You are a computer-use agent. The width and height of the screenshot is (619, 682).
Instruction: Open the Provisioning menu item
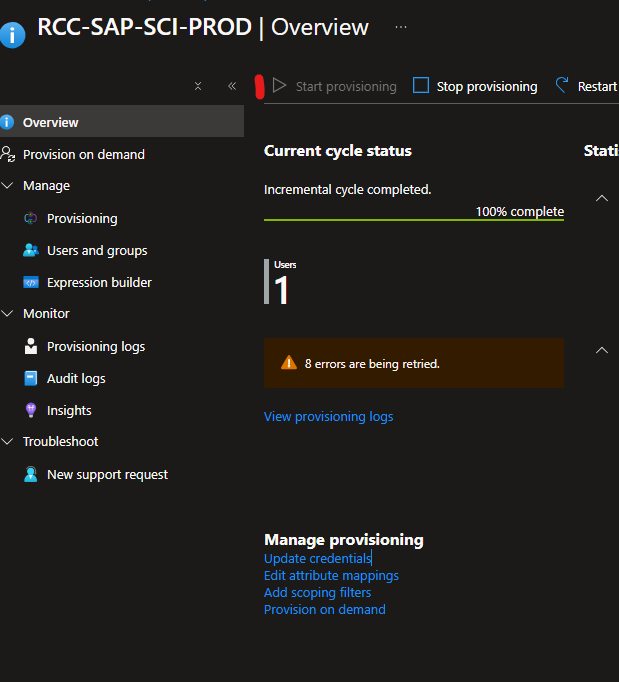click(82, 218)
